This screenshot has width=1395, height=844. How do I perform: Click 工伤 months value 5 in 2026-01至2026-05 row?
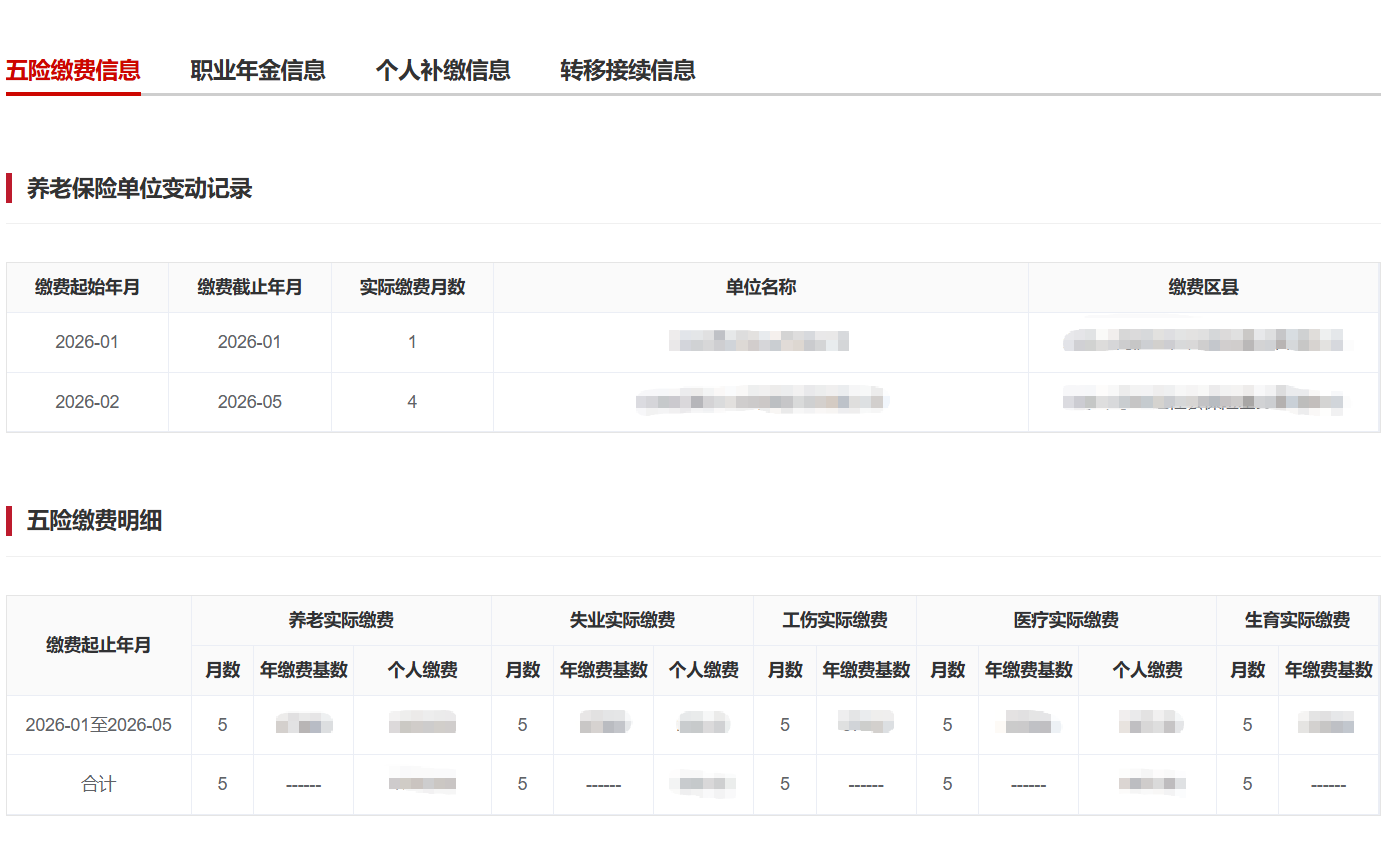click(x=785, y=725)
